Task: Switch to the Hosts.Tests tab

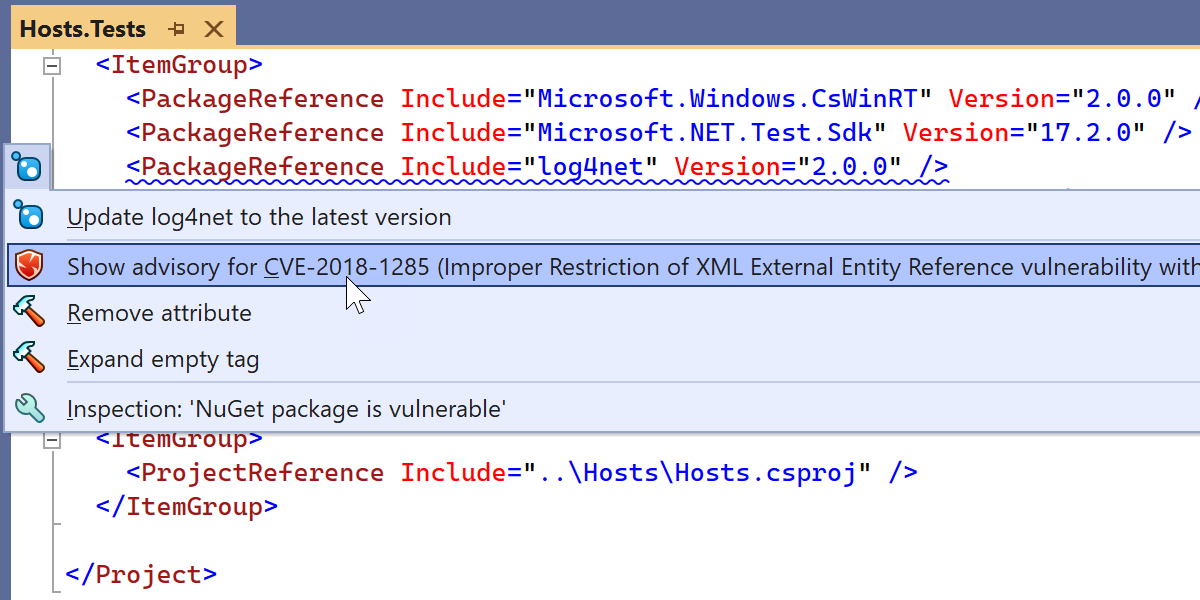Action: (83, 29)
